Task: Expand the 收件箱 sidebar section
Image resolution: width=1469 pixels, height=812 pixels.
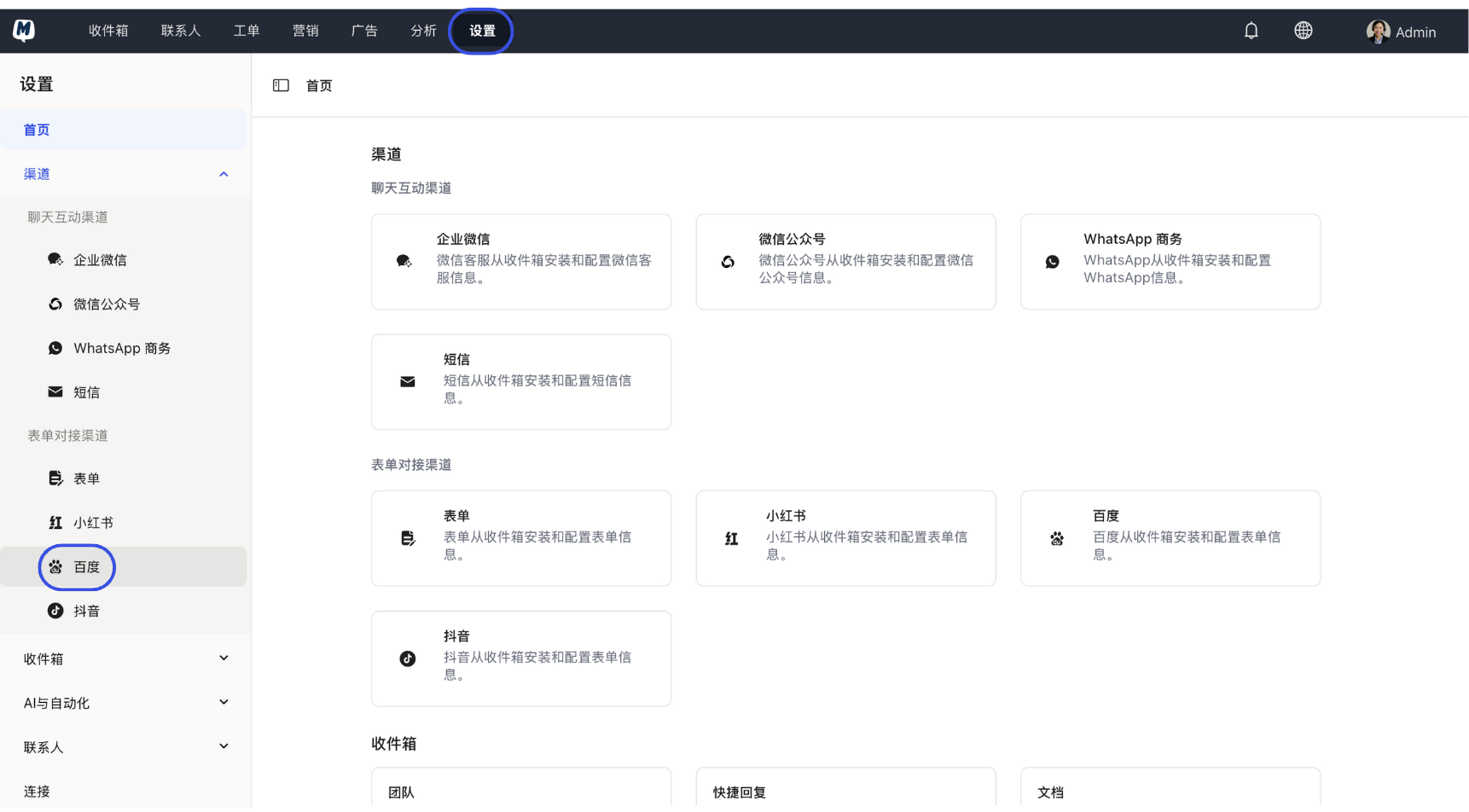Action: (224, 658)
